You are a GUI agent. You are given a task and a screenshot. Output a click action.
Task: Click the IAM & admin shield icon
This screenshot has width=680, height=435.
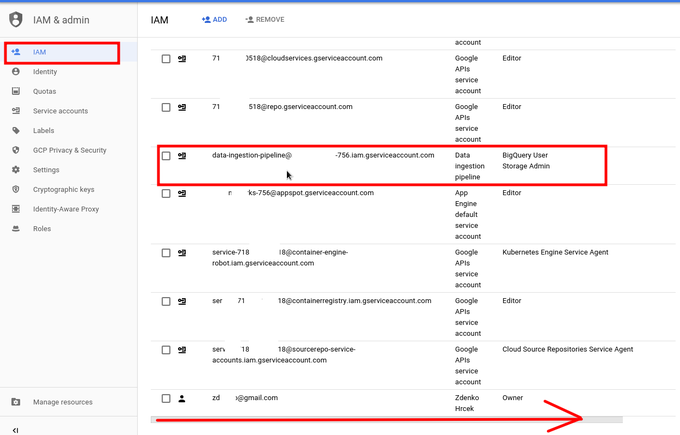point(16,20)
